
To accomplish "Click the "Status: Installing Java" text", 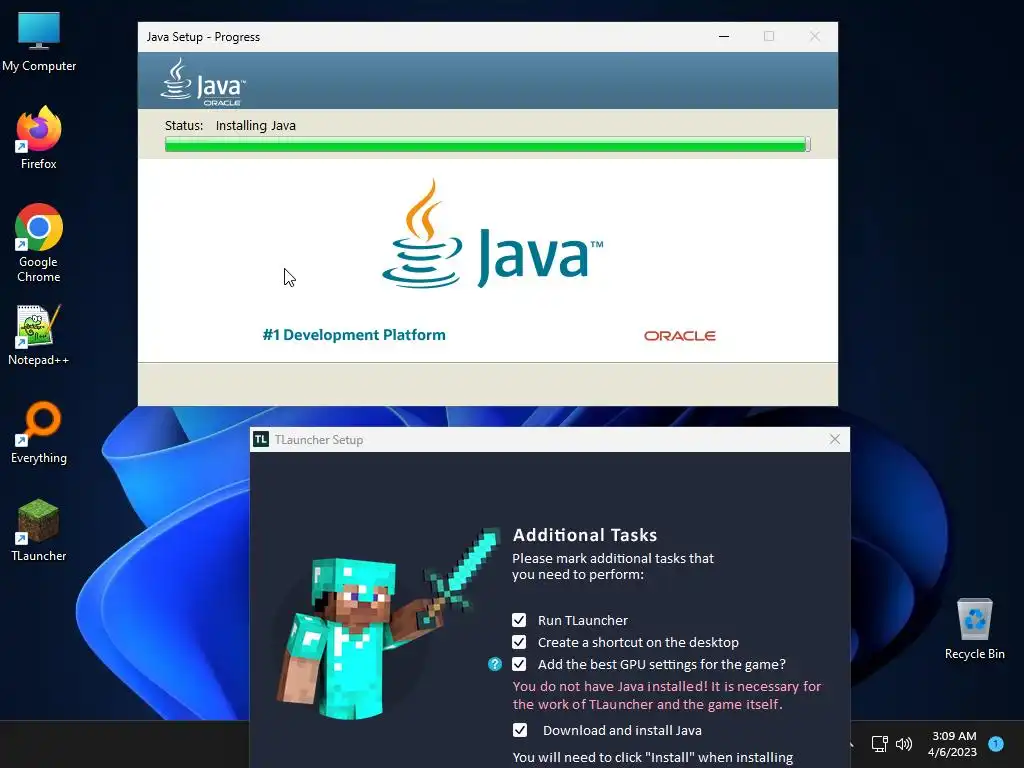I will [230, 125].
